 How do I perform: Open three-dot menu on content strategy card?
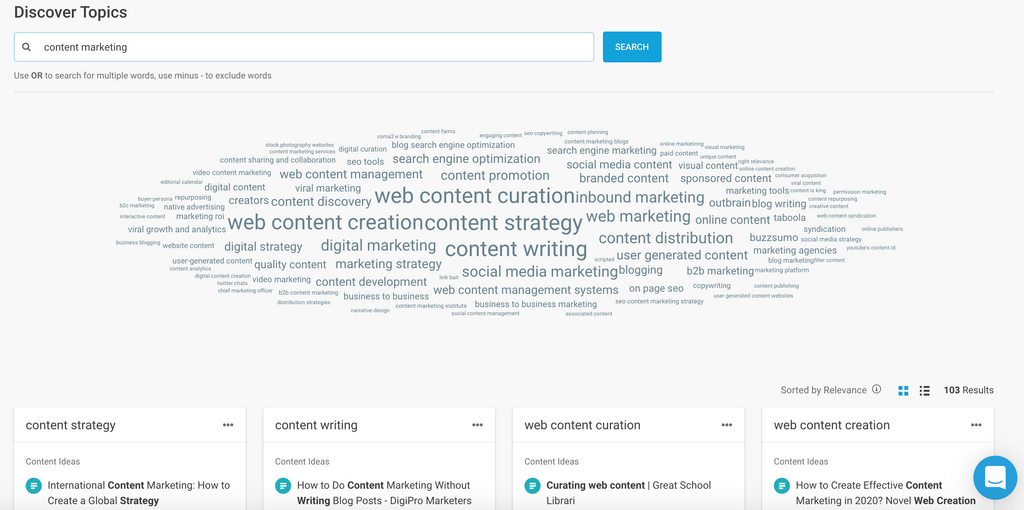tap(228, 425)
